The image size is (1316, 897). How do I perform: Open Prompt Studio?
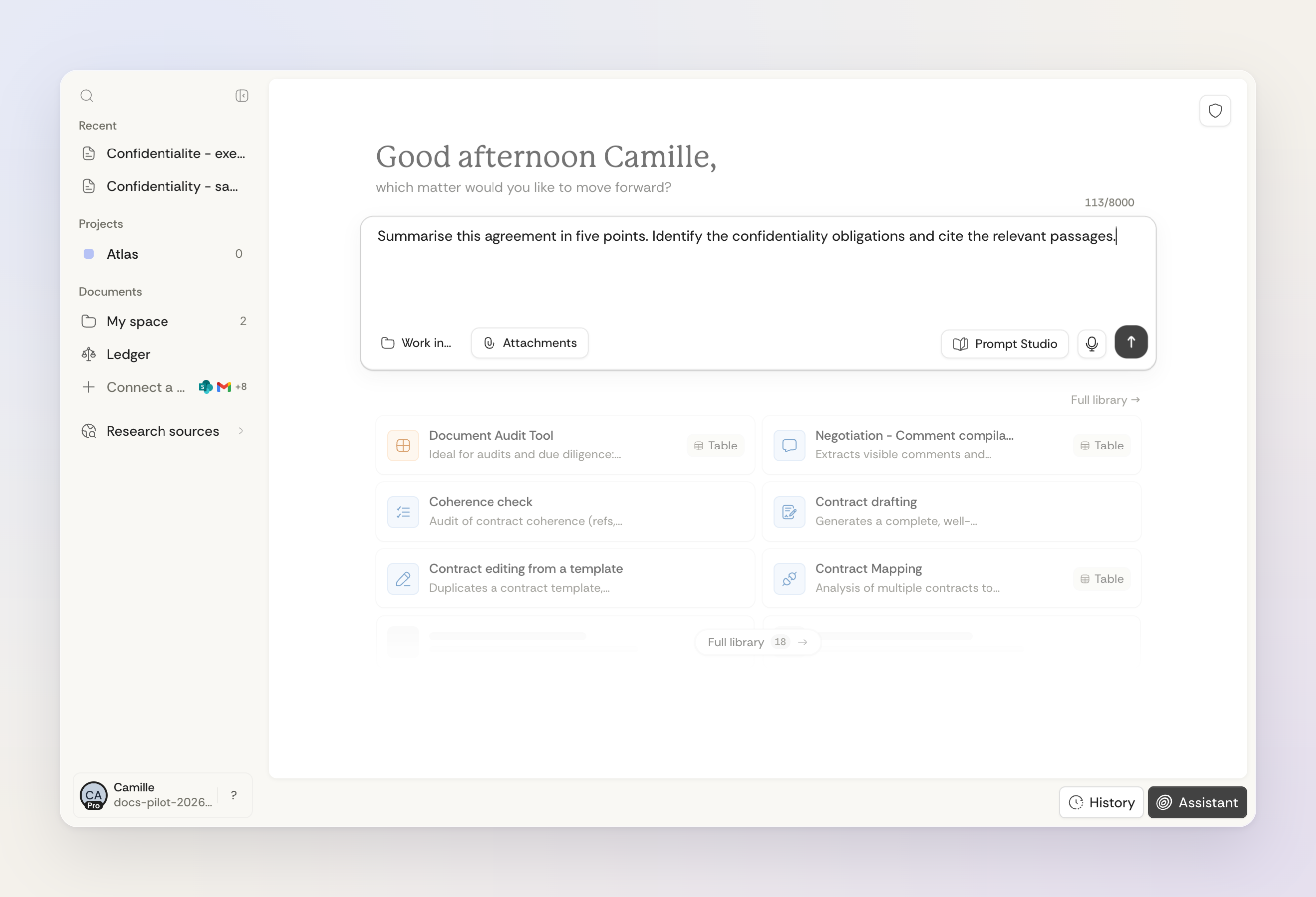[1004, 344]
